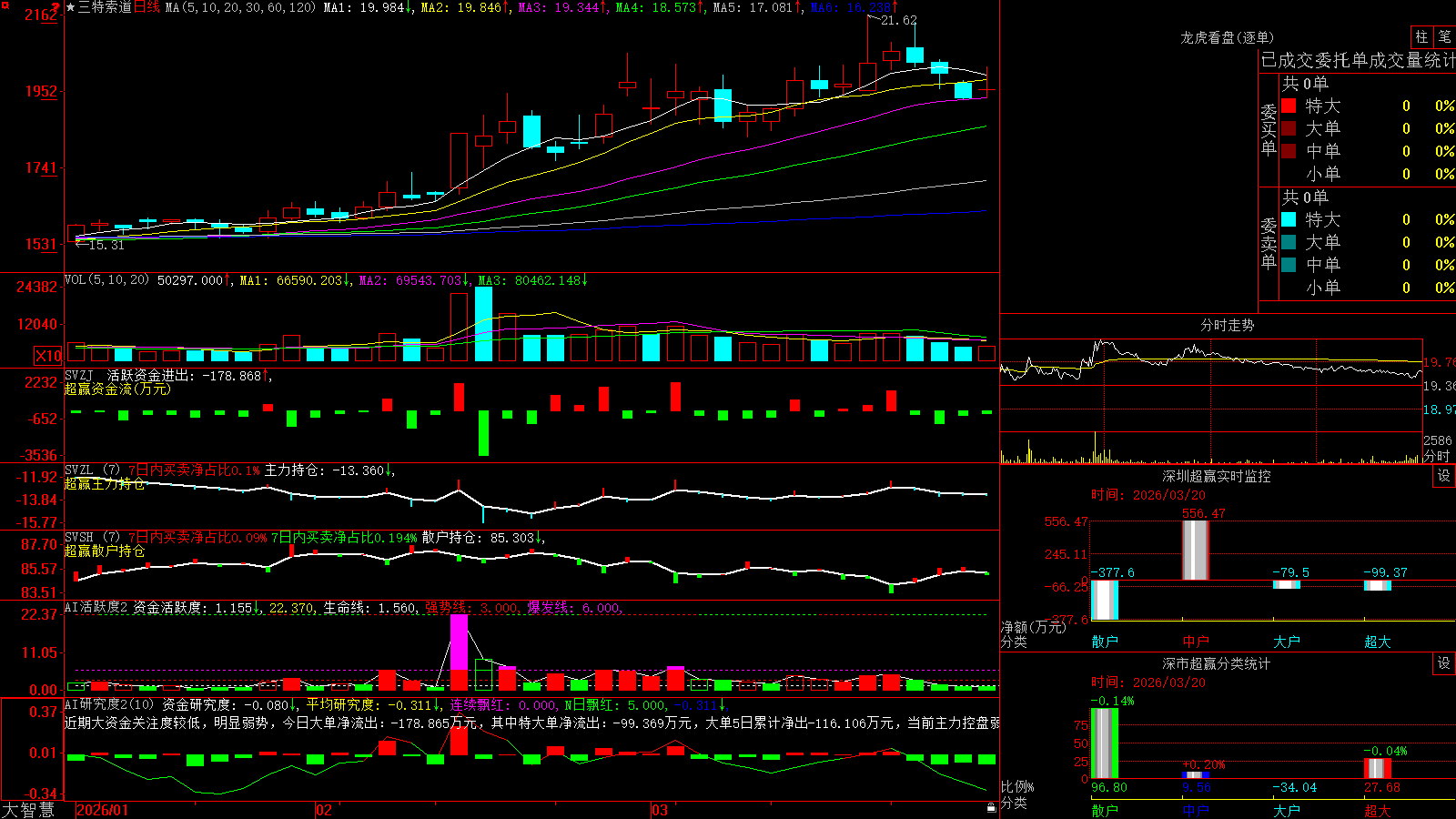
Task: Open 设 settings for 深圳超赢实时监控
Action: [1443, 476]
